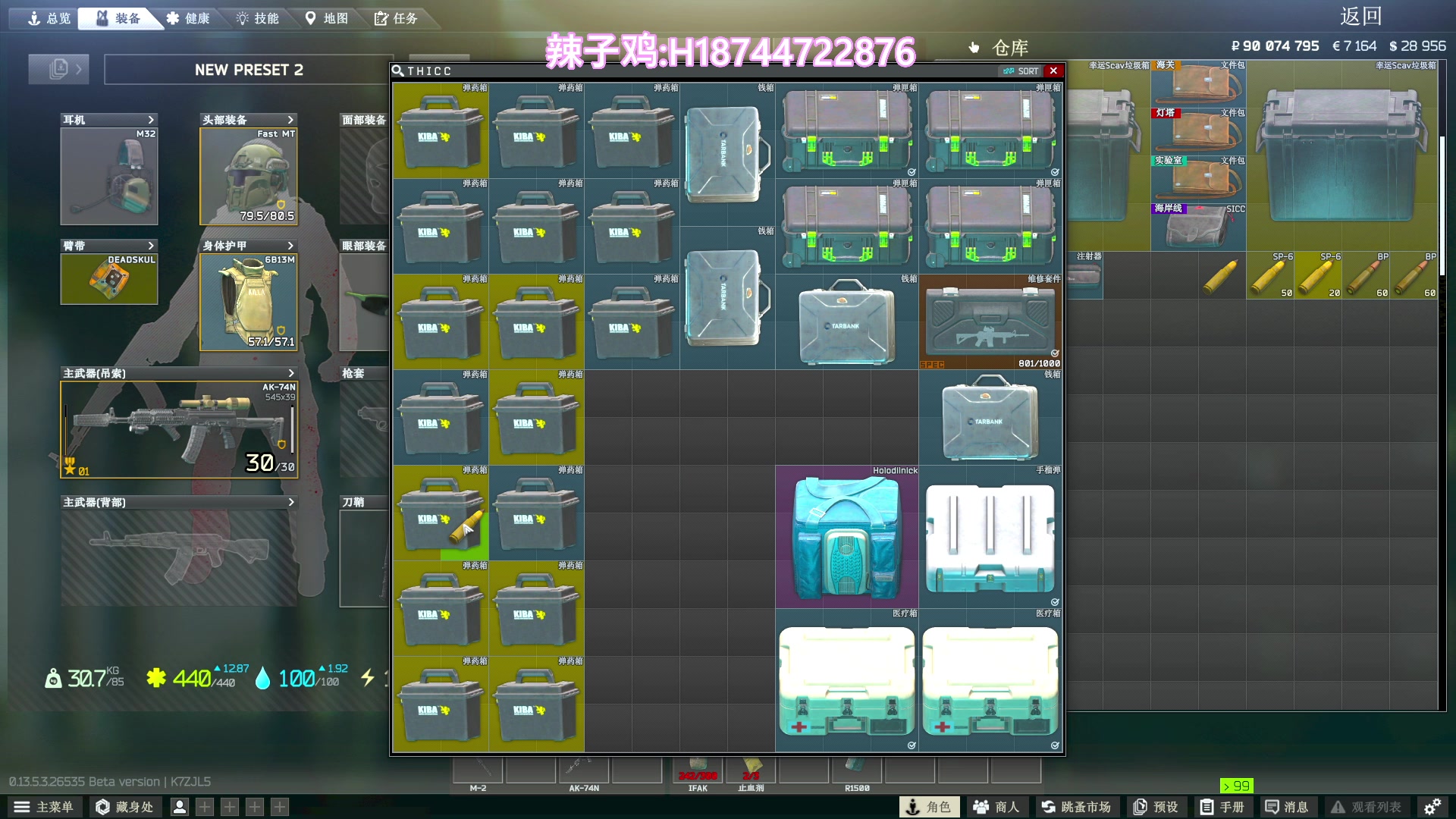This screenshot has width=1456, height=819.
Task: Expand the 头部装备 headwear slot arrow
Action: [x=290, y=120]
